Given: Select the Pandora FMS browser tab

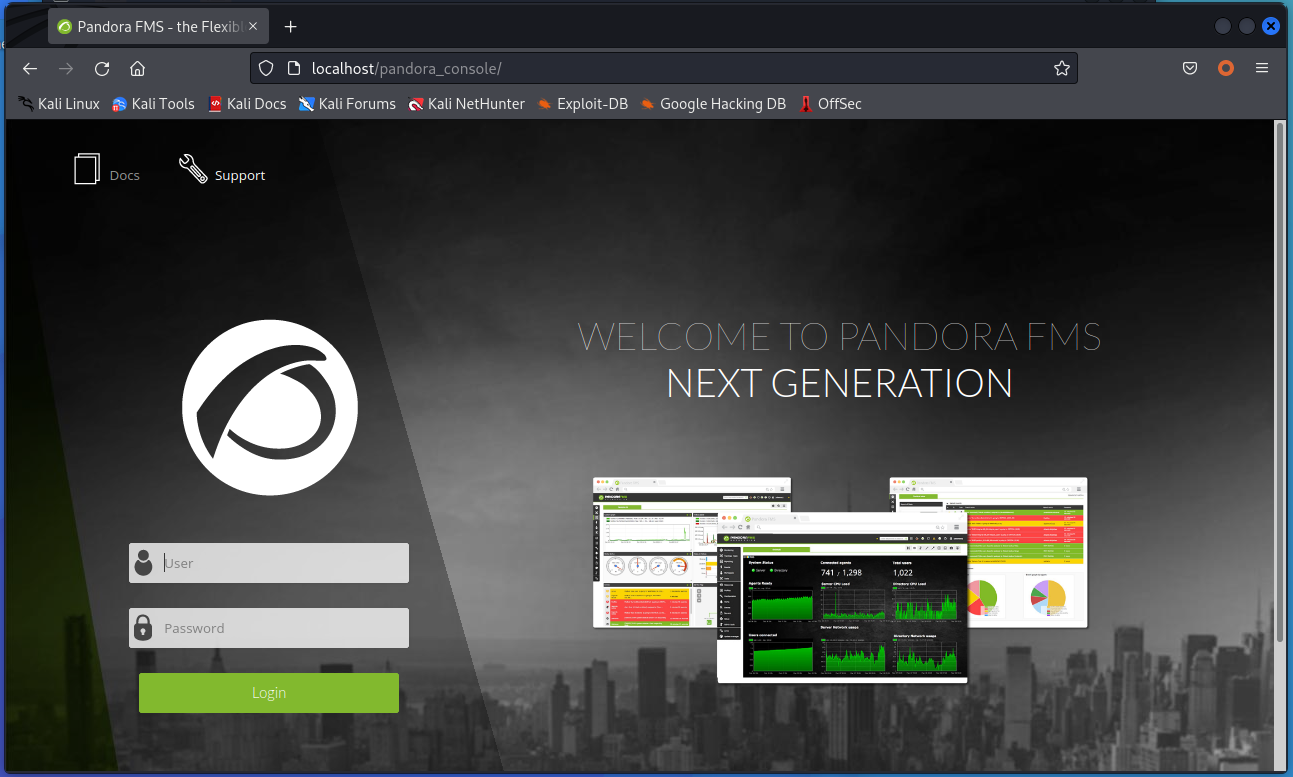Looking at the screenshot, I should [158, 27].
